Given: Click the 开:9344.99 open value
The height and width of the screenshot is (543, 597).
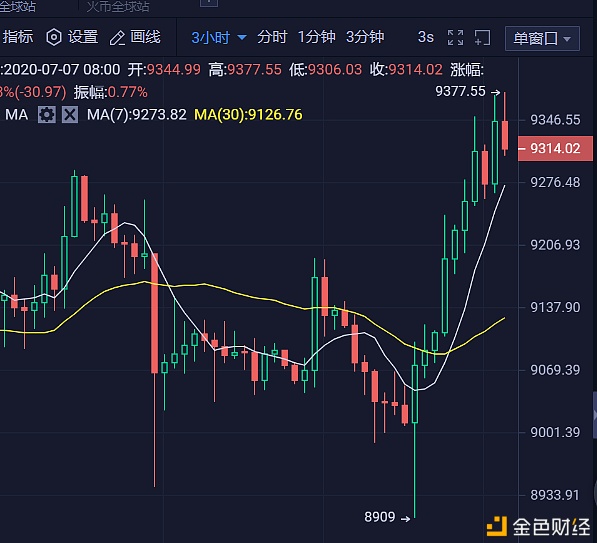Looking at the screenshot, I should coord(164,70).
